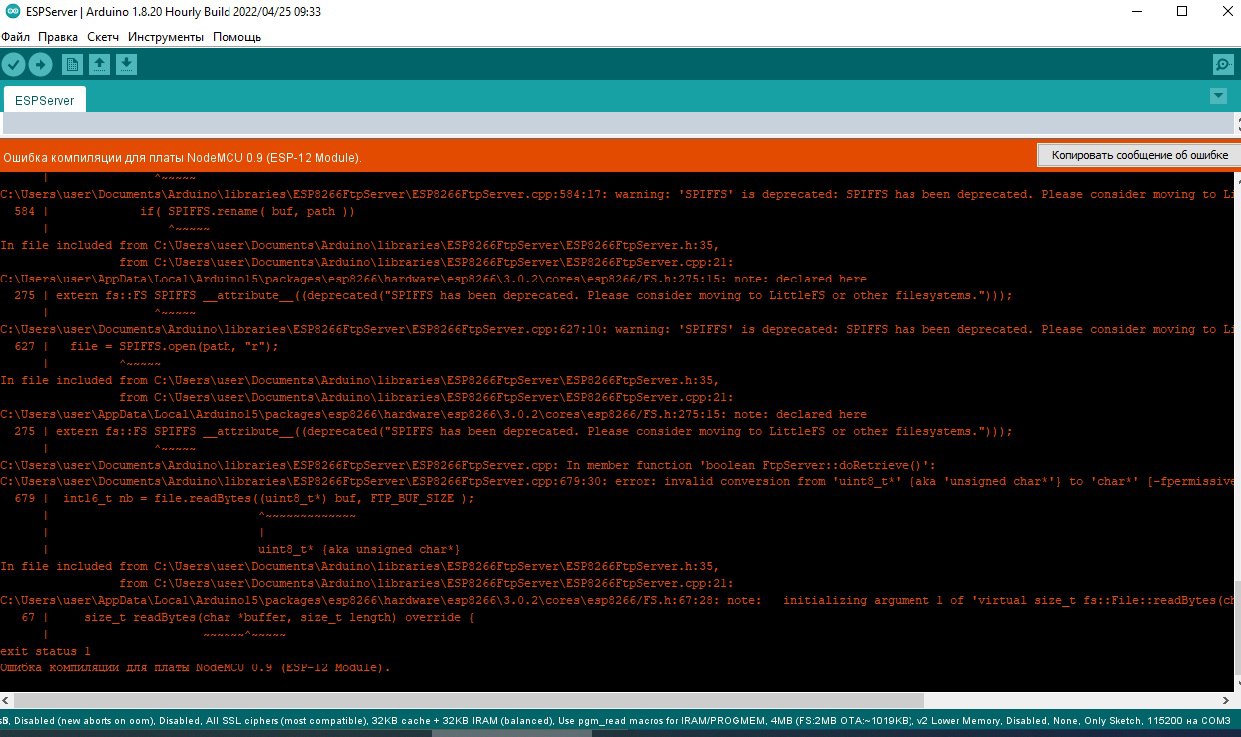Click Копировать сообщение об ошибке button

tap(1138, 155)
